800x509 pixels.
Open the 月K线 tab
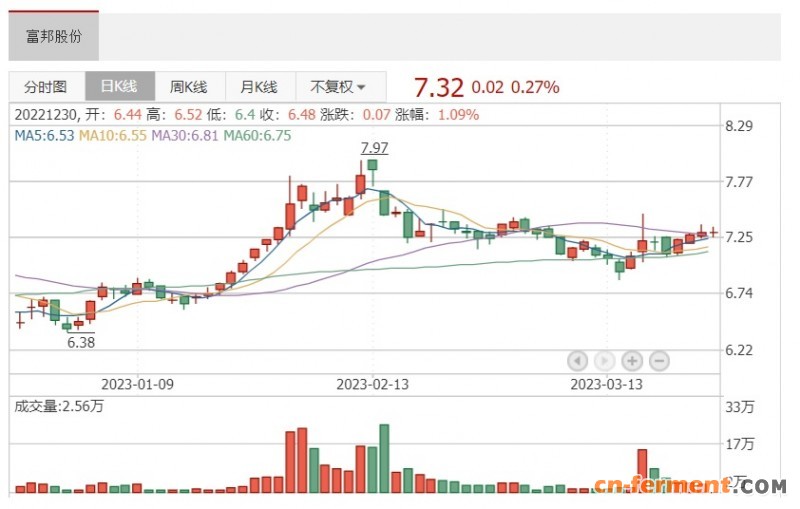(259, 87)
